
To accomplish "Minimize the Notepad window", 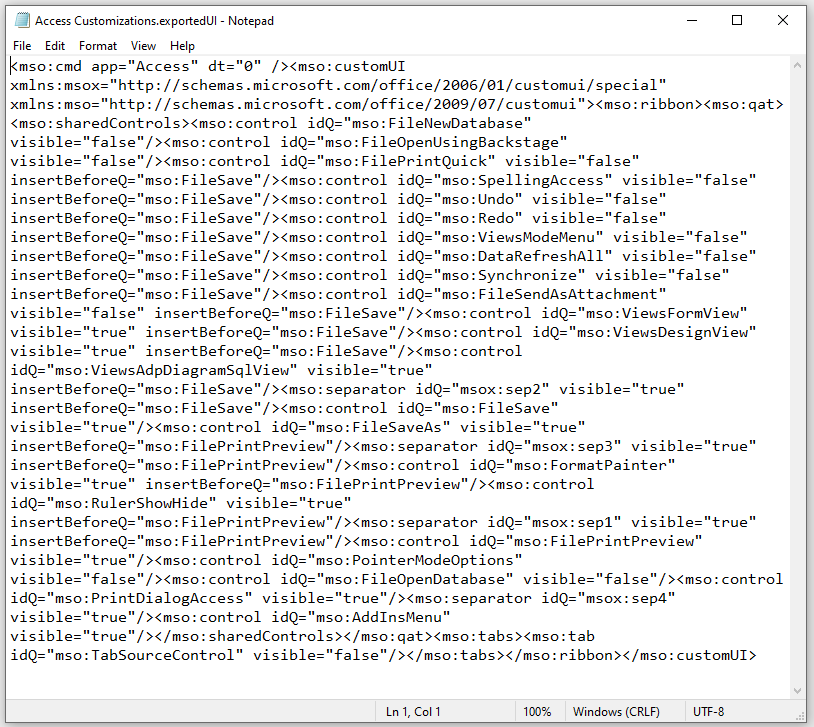I will (x=692, y=20).
